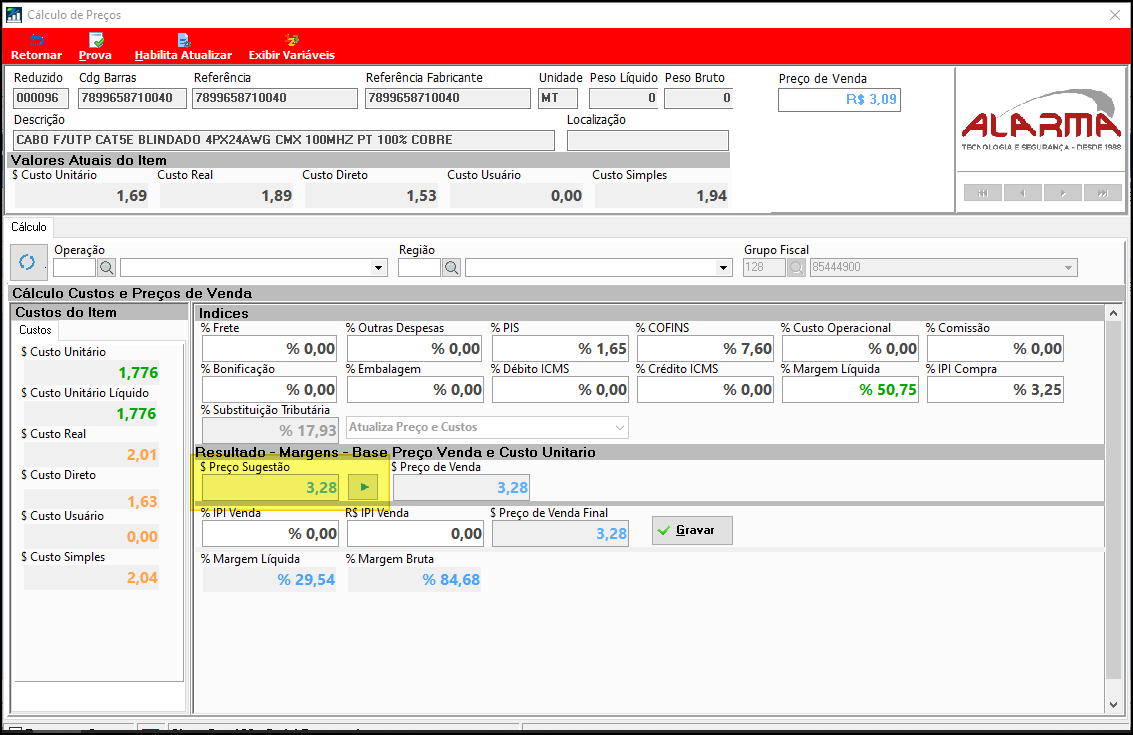Click % Débito ICMS input field

pyautogui.click(x=560, y=390)
